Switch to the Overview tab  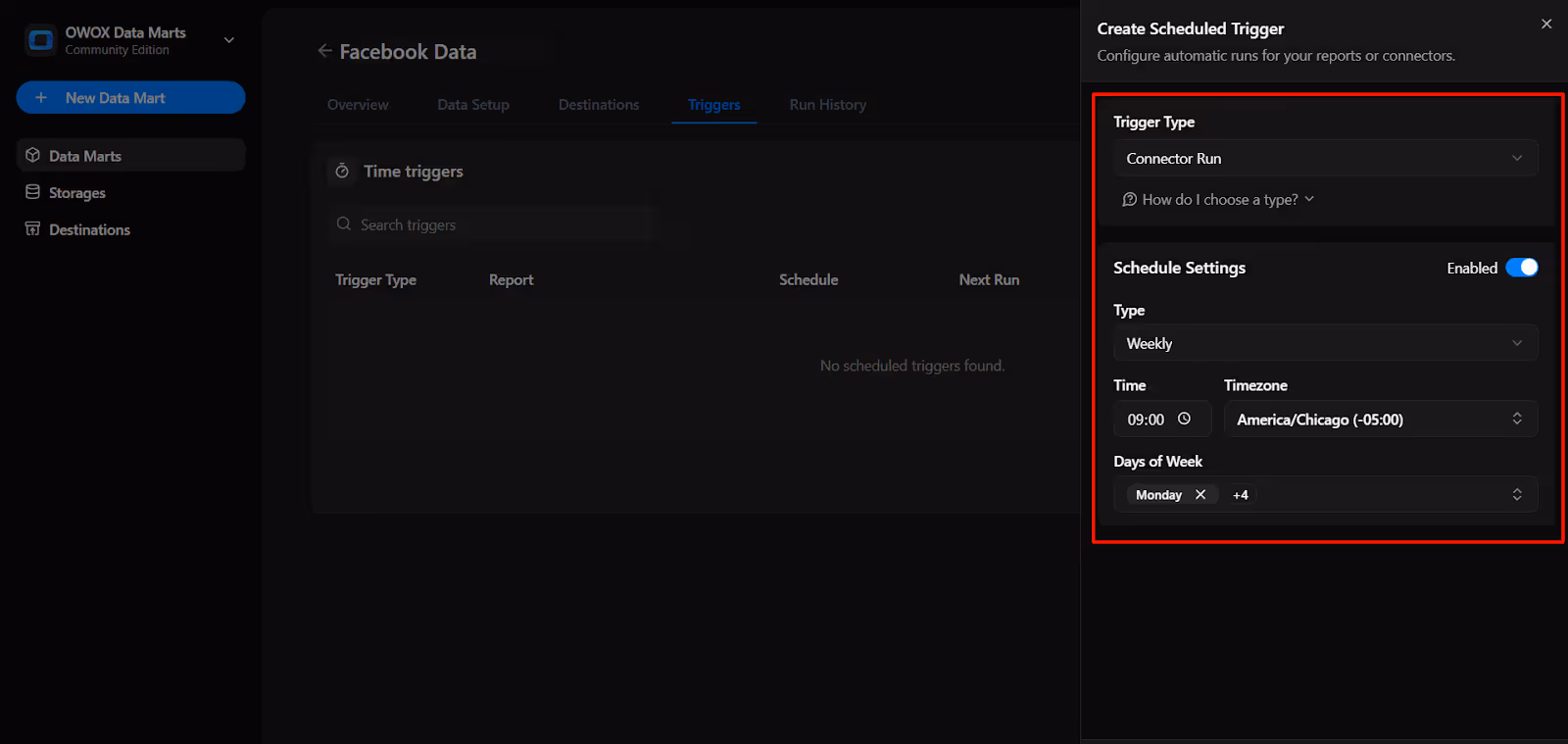click(358, 105)
